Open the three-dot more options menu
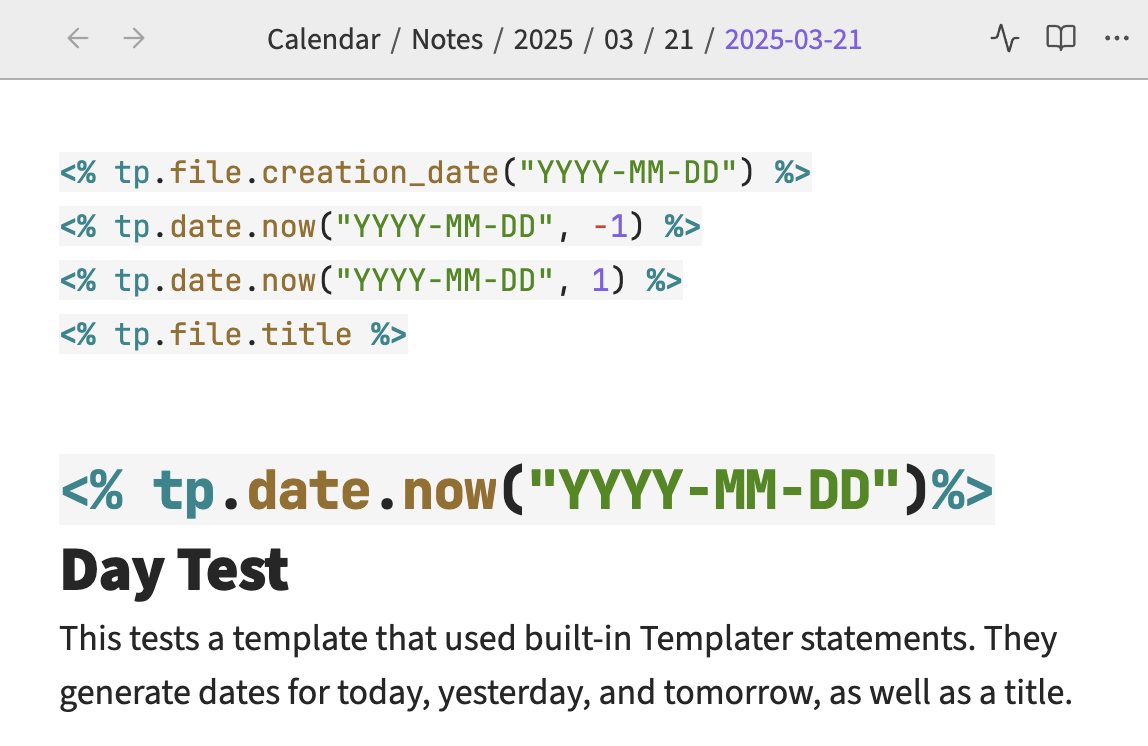Viewport: 1148px width, 746px height. [x=1116, y=39]
